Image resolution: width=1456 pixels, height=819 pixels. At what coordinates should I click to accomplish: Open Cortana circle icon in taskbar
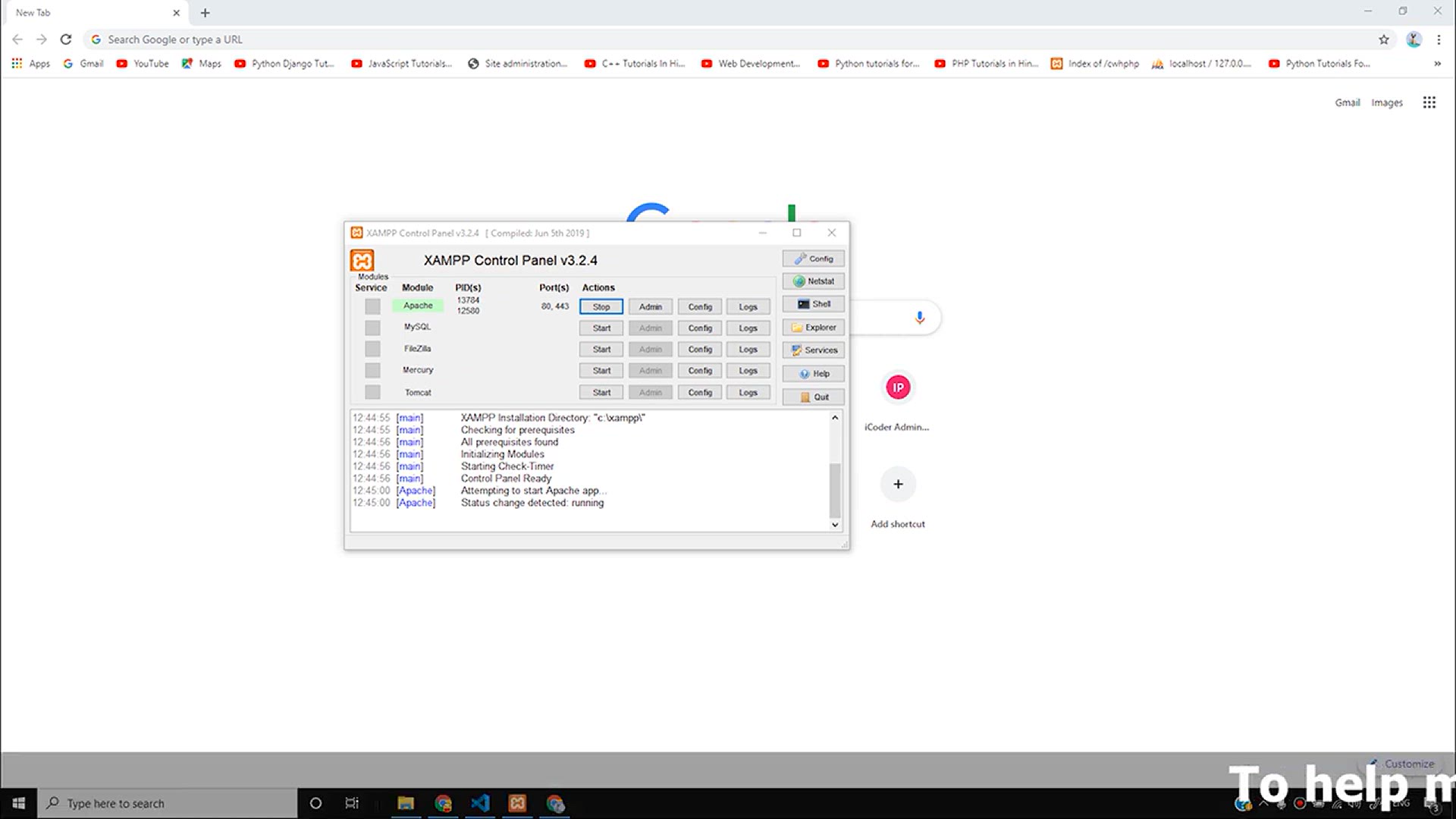315,803
